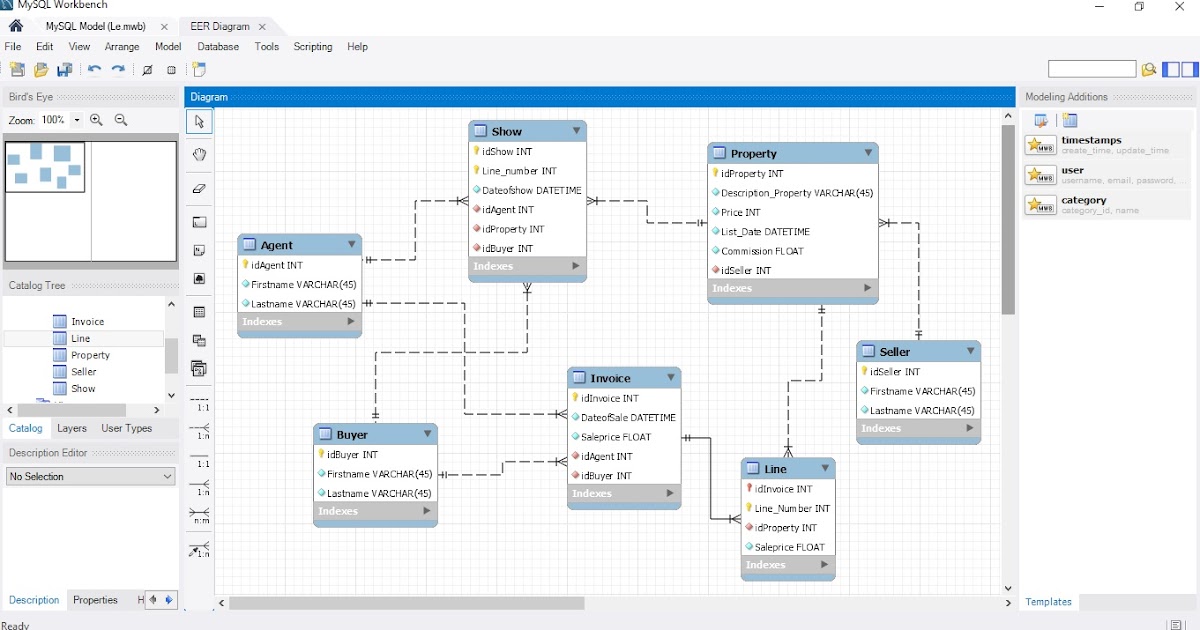Click the search folder icon

click(x=1149, y=69)
